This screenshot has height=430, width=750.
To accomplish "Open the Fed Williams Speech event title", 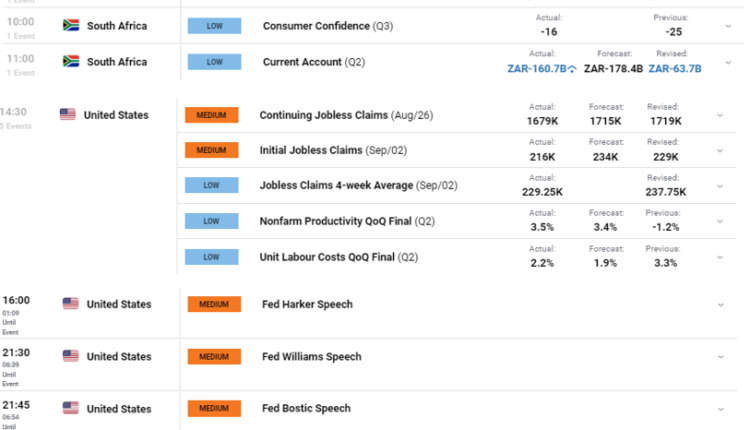I will pyautogui.click(x=311, y=356).
